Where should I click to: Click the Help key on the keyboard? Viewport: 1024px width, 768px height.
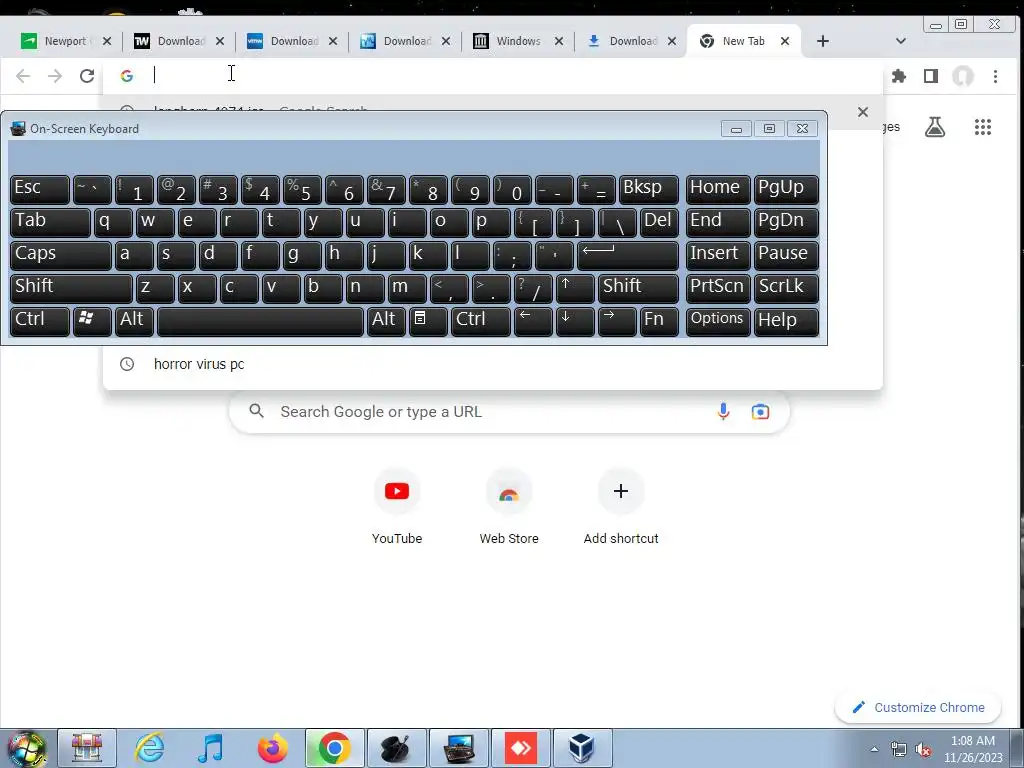coord(786,321)
